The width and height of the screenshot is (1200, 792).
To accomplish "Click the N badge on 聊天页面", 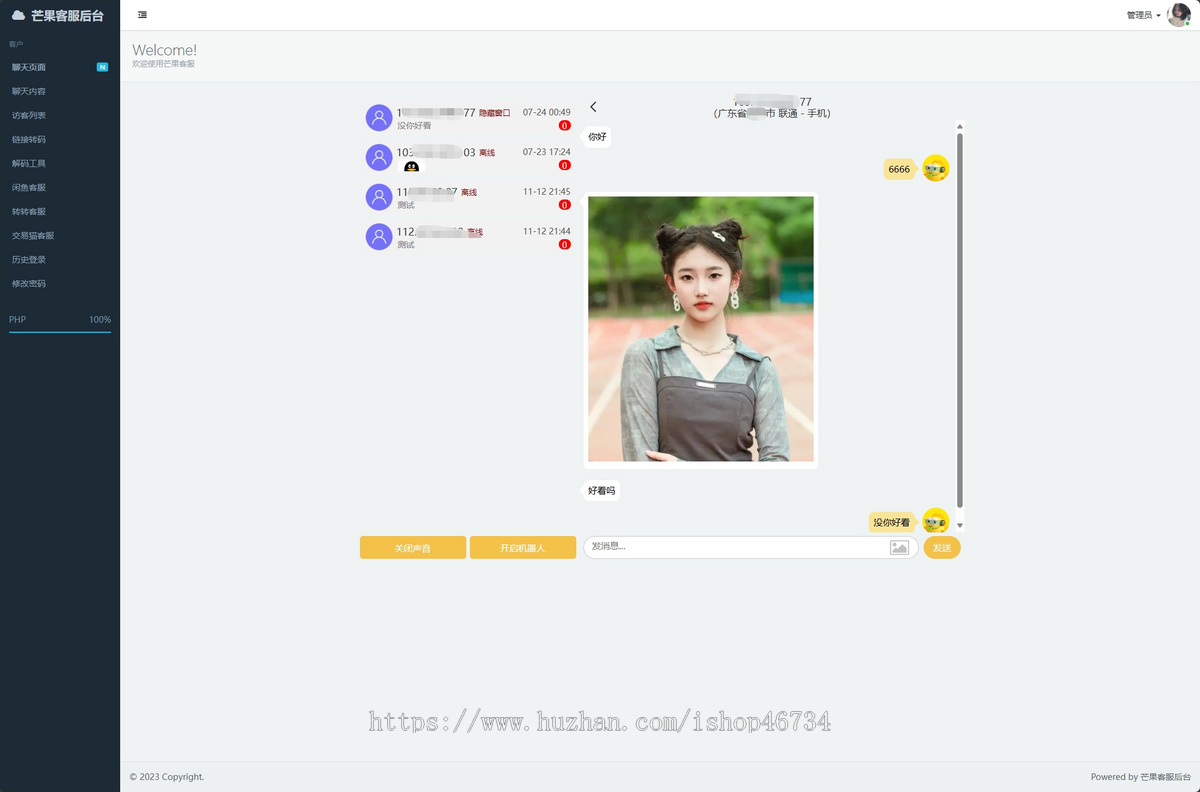I will pyautogui.click(x=102, y=67).
